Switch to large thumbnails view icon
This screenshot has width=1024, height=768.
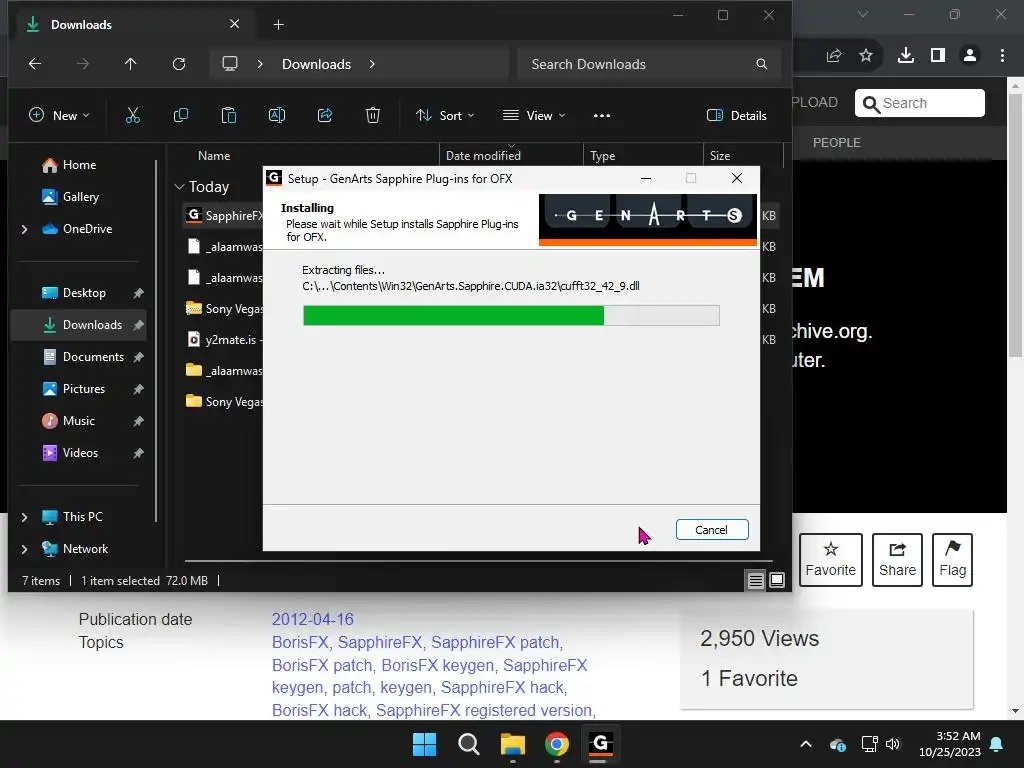(x=777, y=580)
